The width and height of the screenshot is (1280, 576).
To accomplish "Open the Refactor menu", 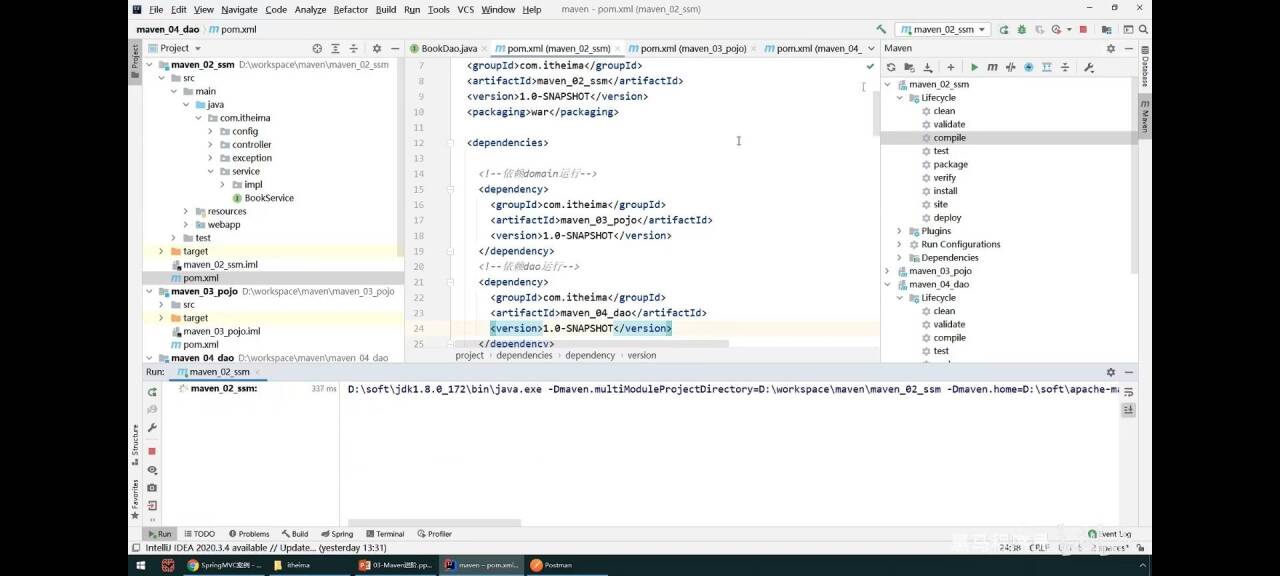I will coord(351,10).
